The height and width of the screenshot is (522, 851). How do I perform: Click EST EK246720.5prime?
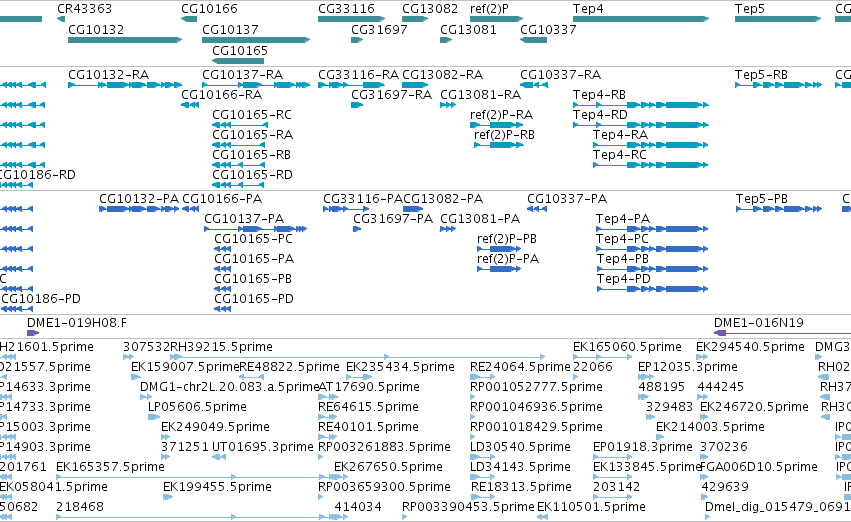pyautogui.click(x=754, y=407)
